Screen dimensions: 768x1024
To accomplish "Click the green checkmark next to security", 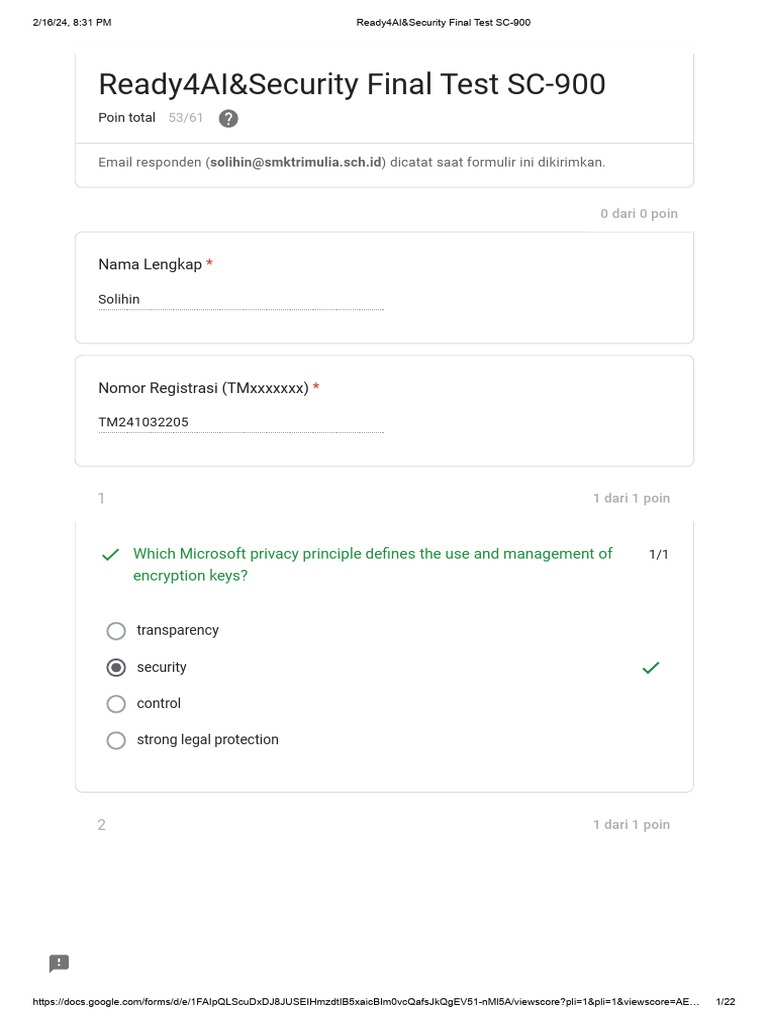I will pyautogui.click(x=650, y=667).
